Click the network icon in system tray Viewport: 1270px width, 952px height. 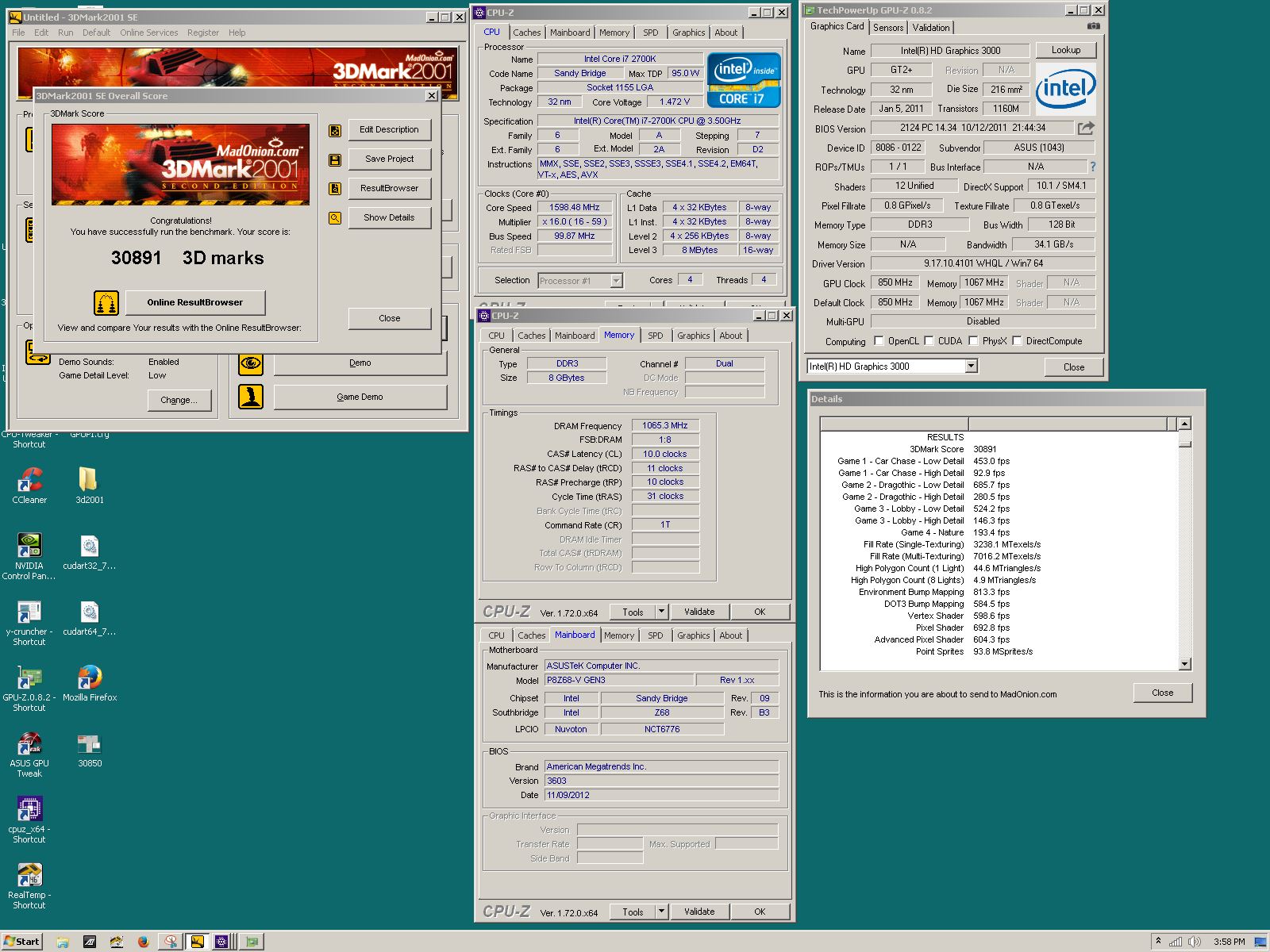coord(1176,942)
